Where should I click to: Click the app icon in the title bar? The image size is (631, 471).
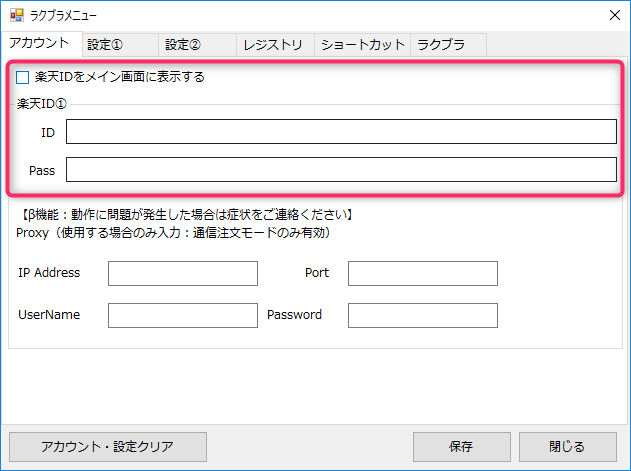click(15, 15)
